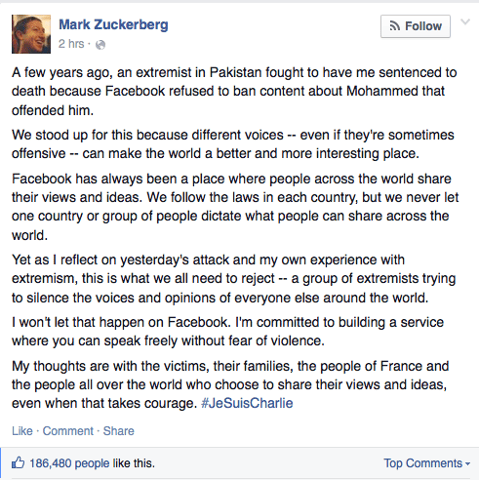Click the thumbs-up icon beside like count
This screenshot has height=480, width=479.
click(x=18, y=463)
